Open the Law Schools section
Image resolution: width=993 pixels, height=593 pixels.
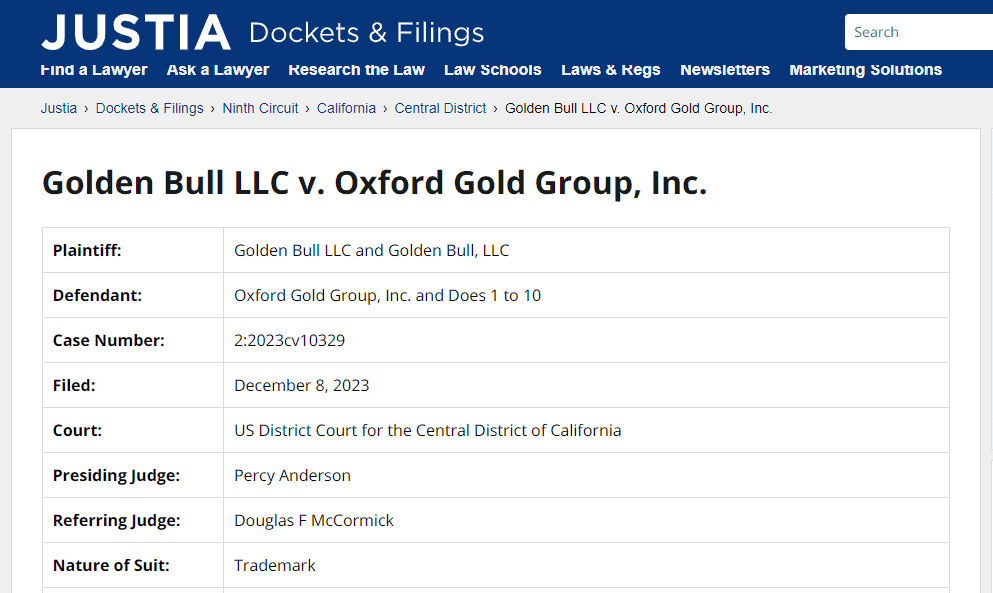[493, 70]
